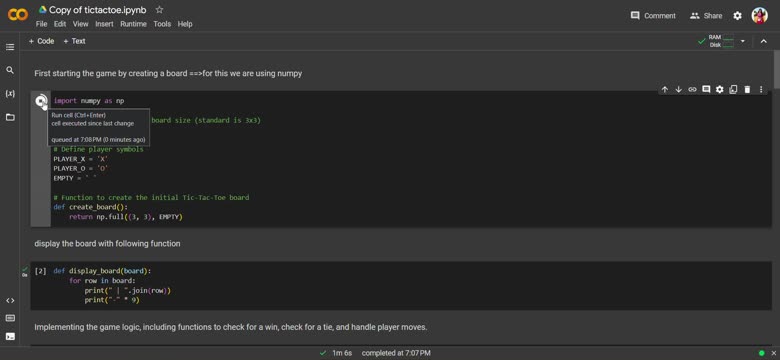Collapse the header with the chevron

pos(764,41)
